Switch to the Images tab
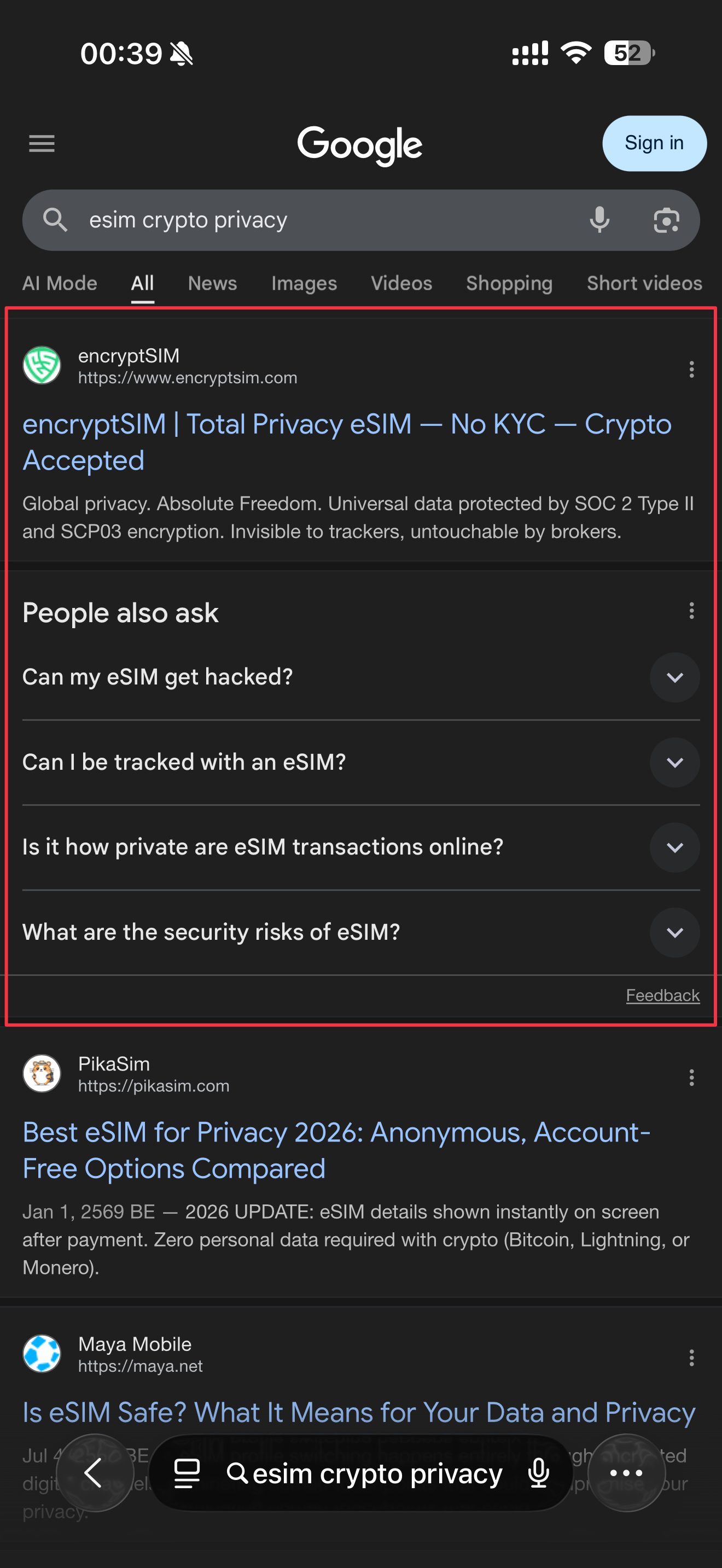Viewport: 722px width, 1568px height. pyautogui.click(x=304, y=283)
